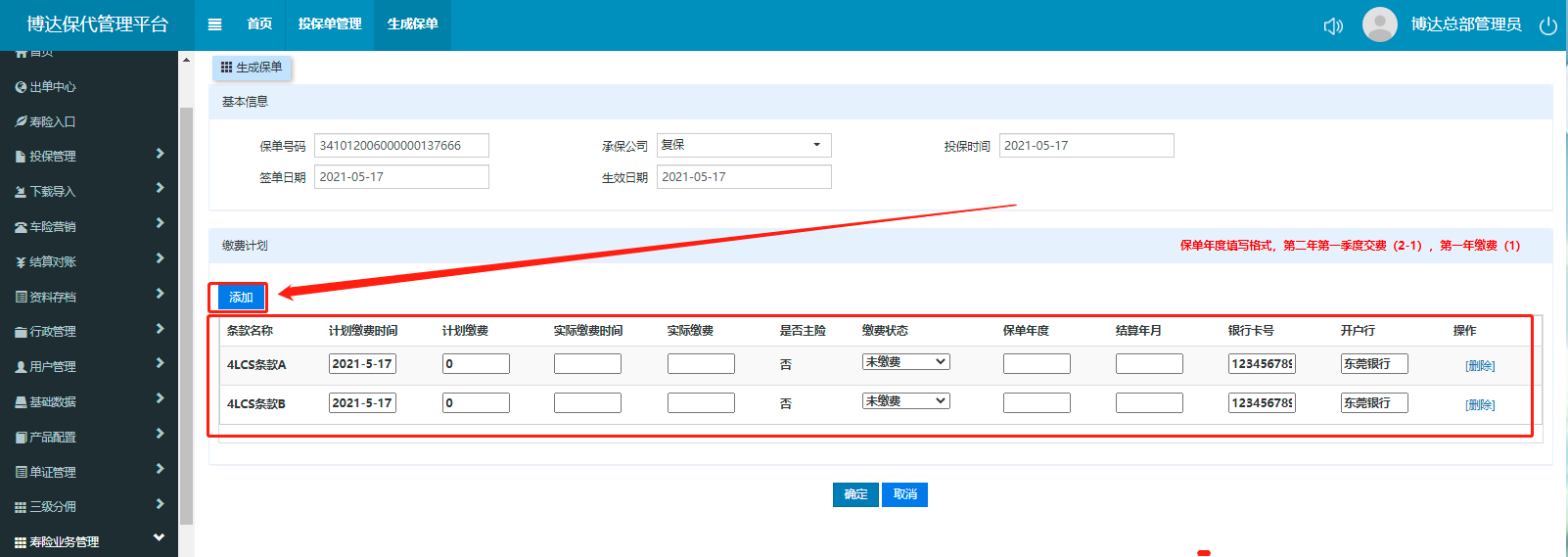Screen dimensions: 1568x557
Task: Click the speaker notification icon
Action: point(1333,25)
